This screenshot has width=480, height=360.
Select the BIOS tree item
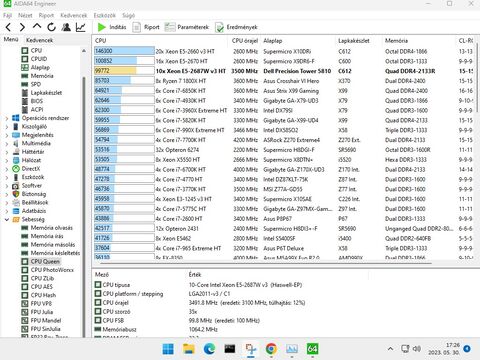tap(32, 101)
